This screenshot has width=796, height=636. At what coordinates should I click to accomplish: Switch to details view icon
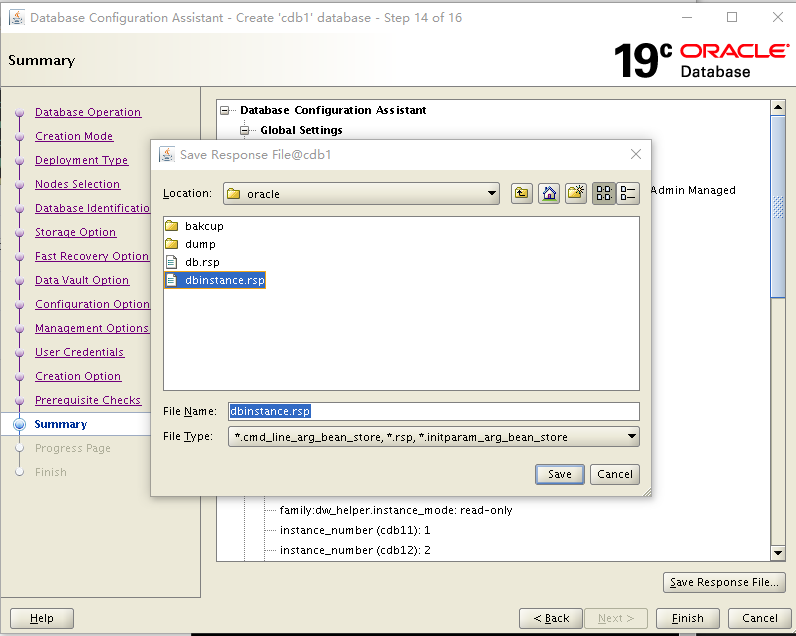click(x=628, y=193)
